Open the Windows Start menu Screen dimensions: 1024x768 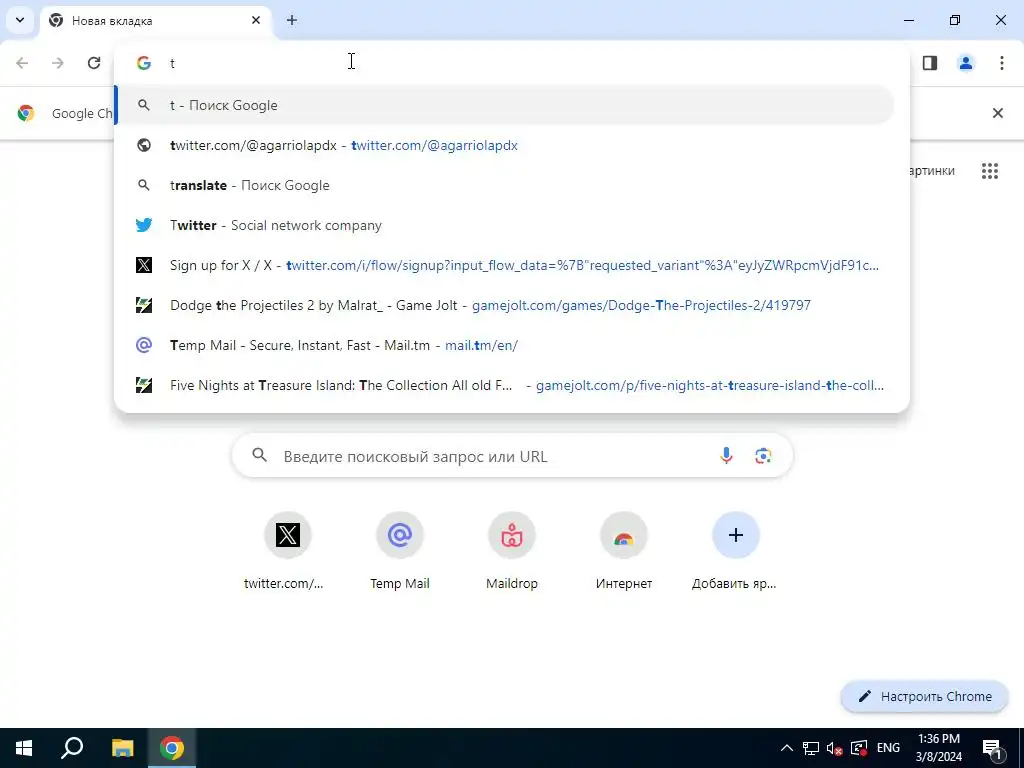click(x=24, y=748)
